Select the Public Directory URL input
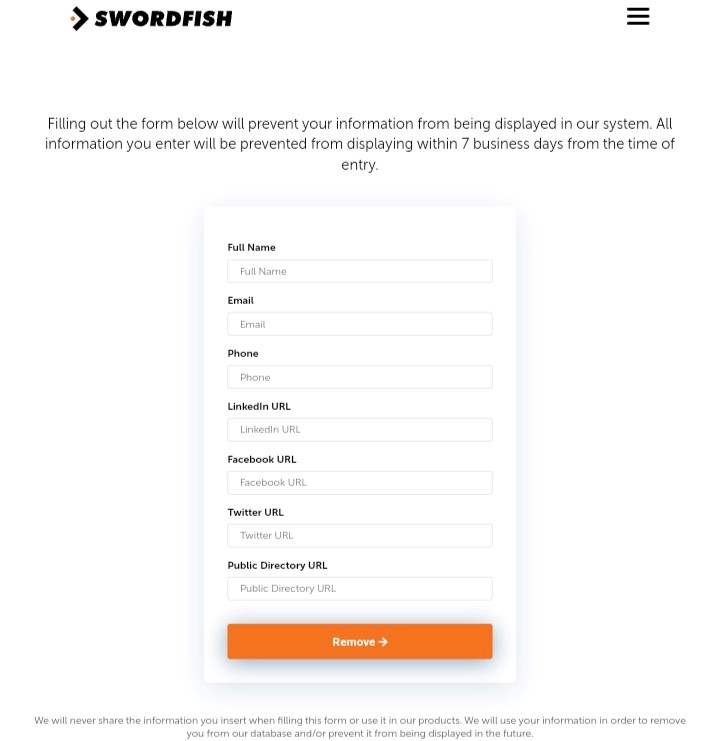The image size is (720, 741). tap(360, 588)
